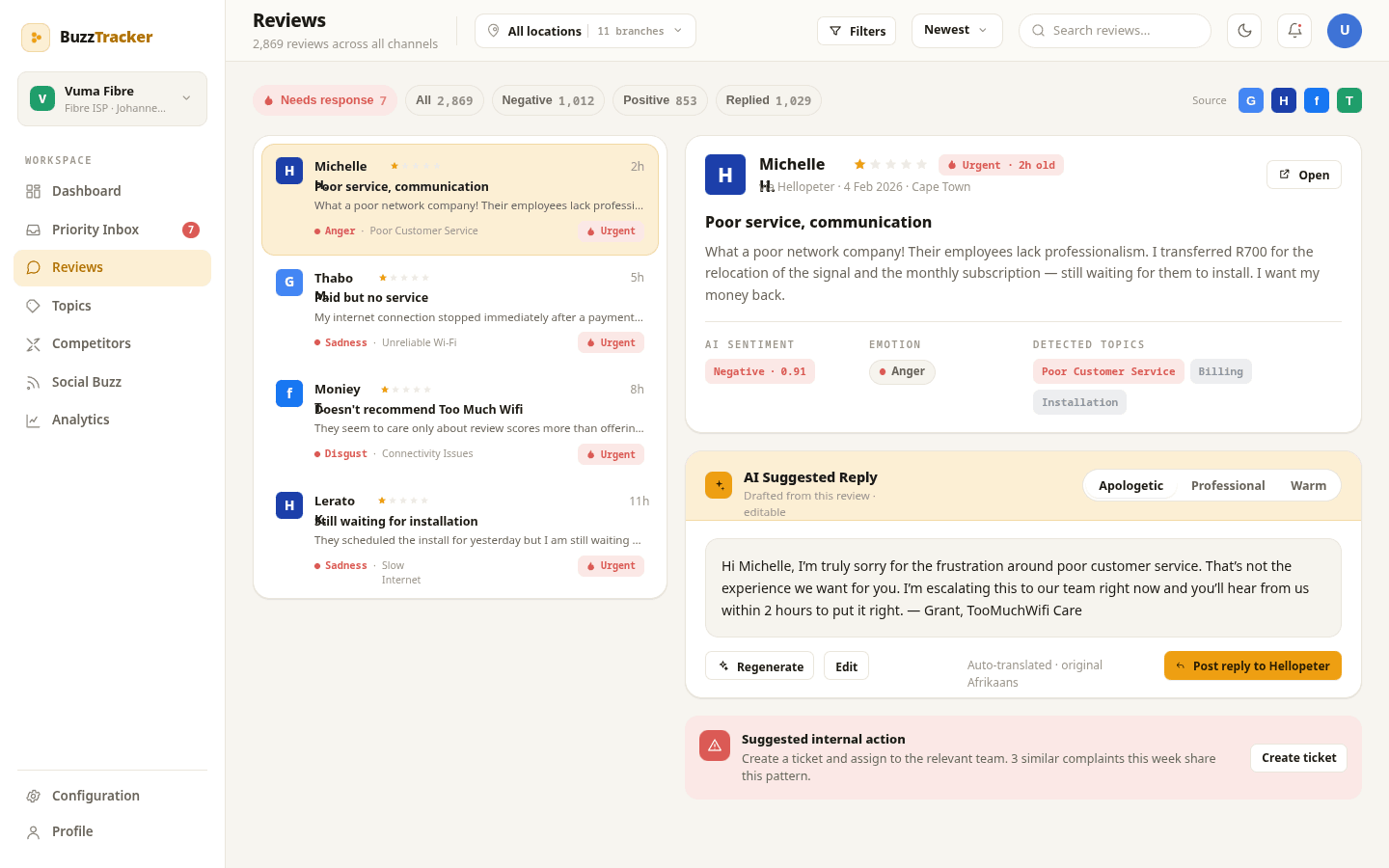Click the Google icon on Thabo's review

coord(289,283)
